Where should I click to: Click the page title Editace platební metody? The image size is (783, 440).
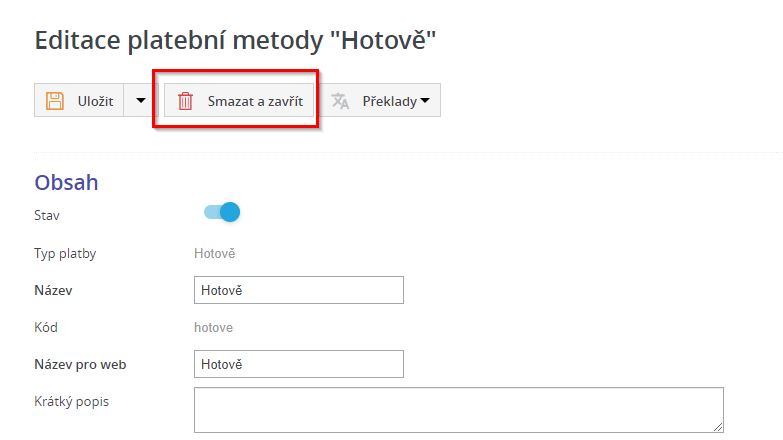coord(235,40)
